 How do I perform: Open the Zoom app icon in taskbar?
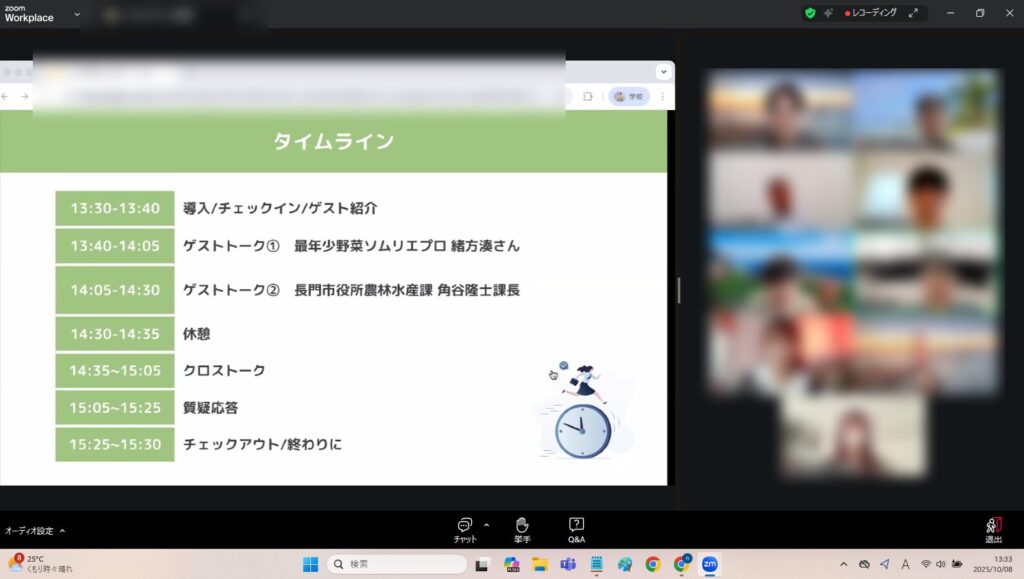[709, 564]
